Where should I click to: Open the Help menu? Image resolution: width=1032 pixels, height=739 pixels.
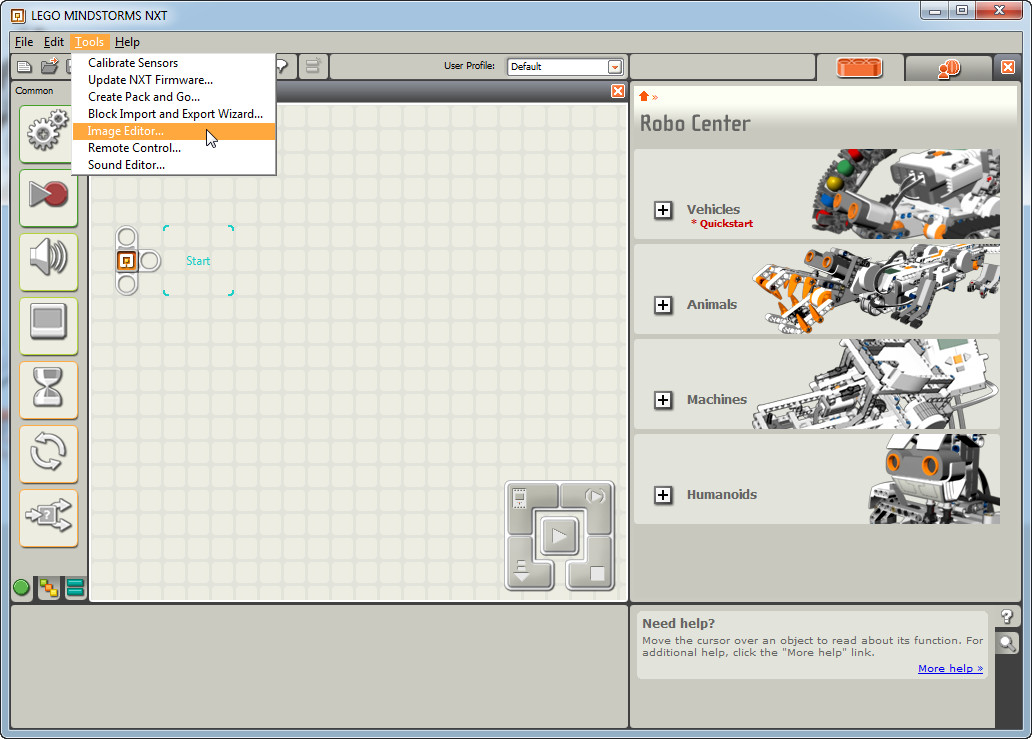(127, 41)
